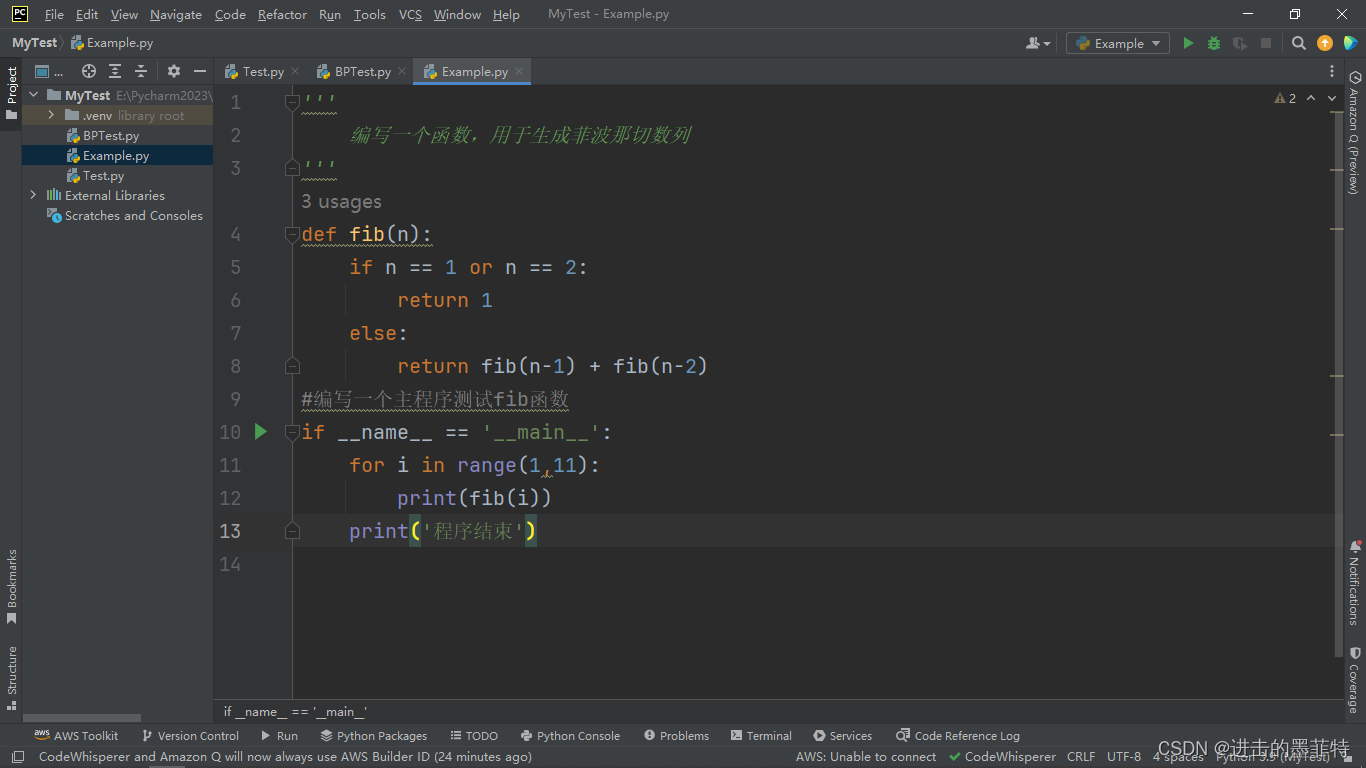Image resolution: width=1366 pixels, height=768 pixels.
Task: Open the VCS menu
Action: (x=410, y=14)
